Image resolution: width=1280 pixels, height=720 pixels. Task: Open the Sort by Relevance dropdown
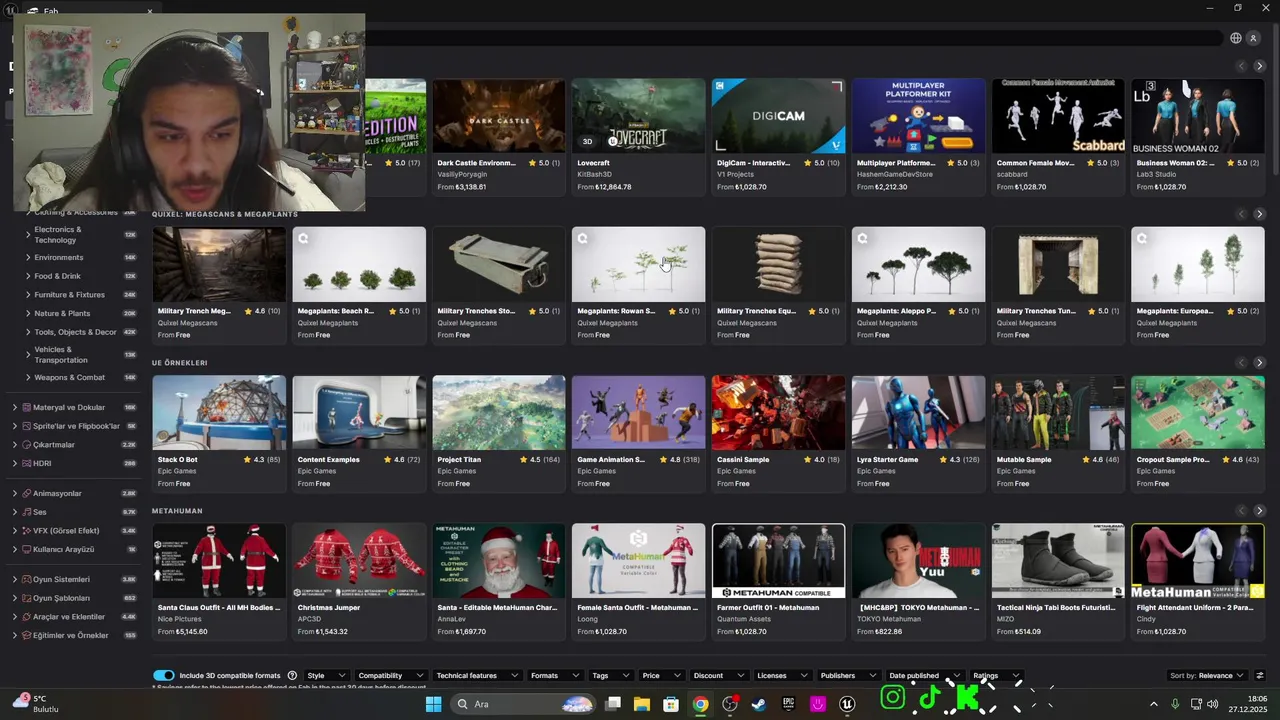pyautogui.click(x=1207, y=675)
